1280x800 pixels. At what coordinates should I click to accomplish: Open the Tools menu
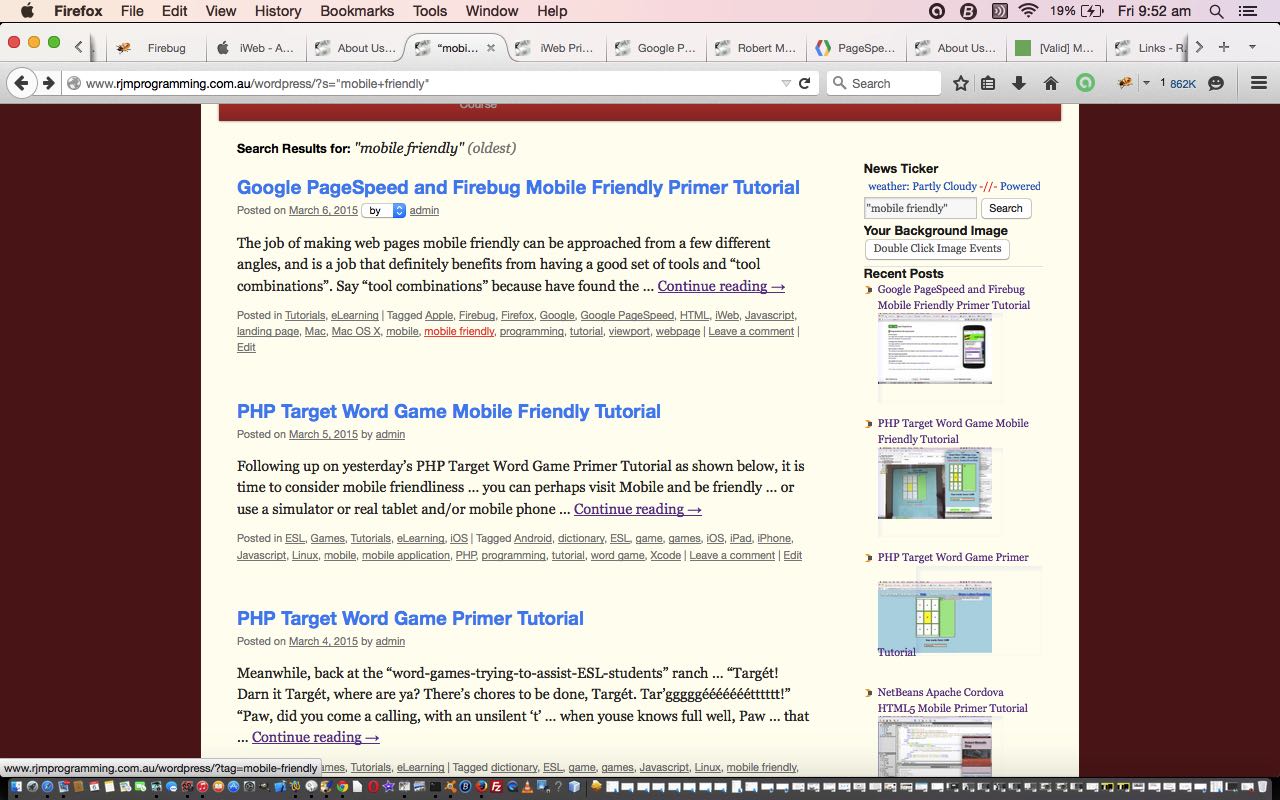tap(430, 11)
